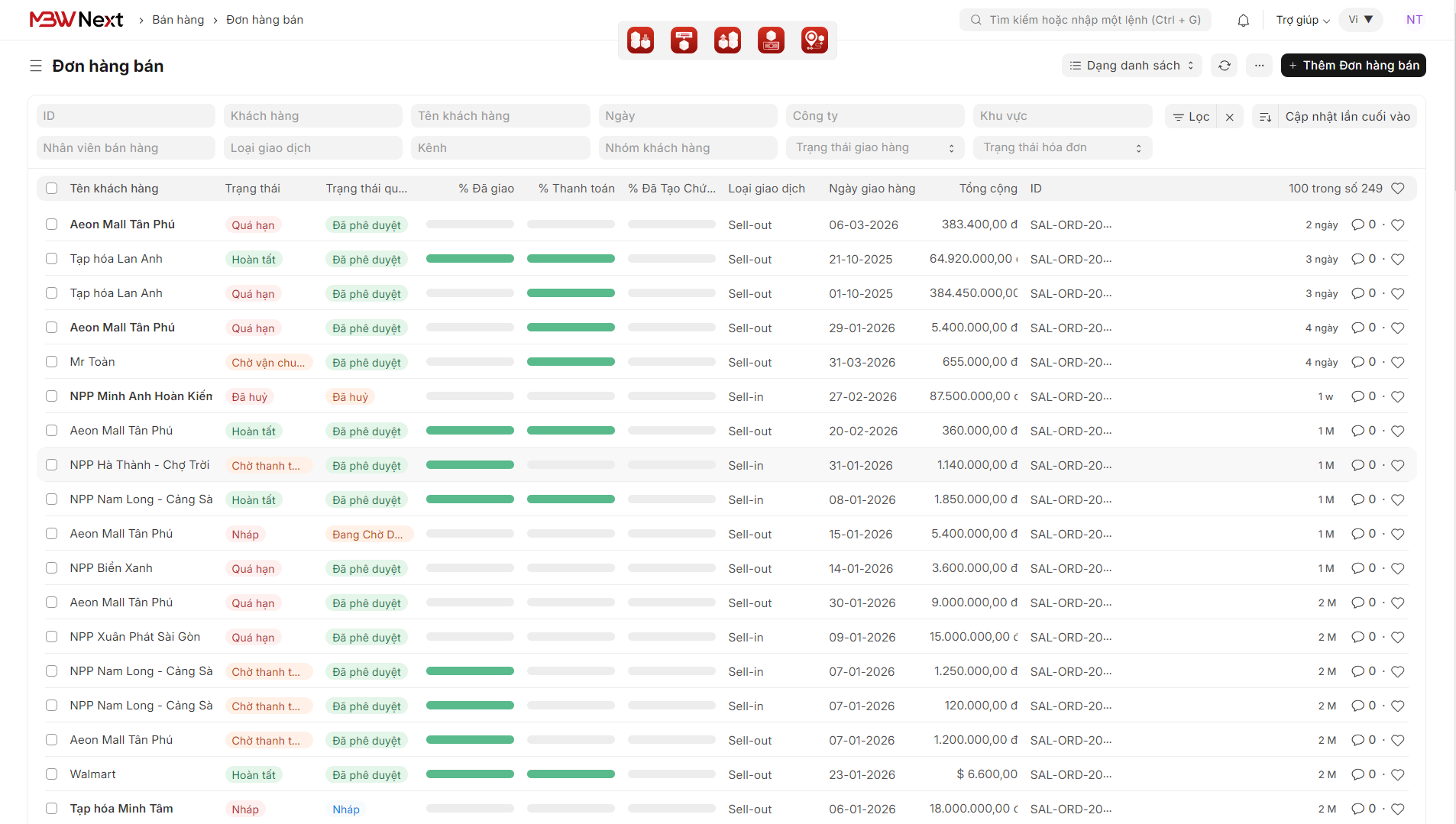The image size is (1456, 824).
Task: Expand the Trạng thái giao hàng dropdown
Action: point(875,148)
